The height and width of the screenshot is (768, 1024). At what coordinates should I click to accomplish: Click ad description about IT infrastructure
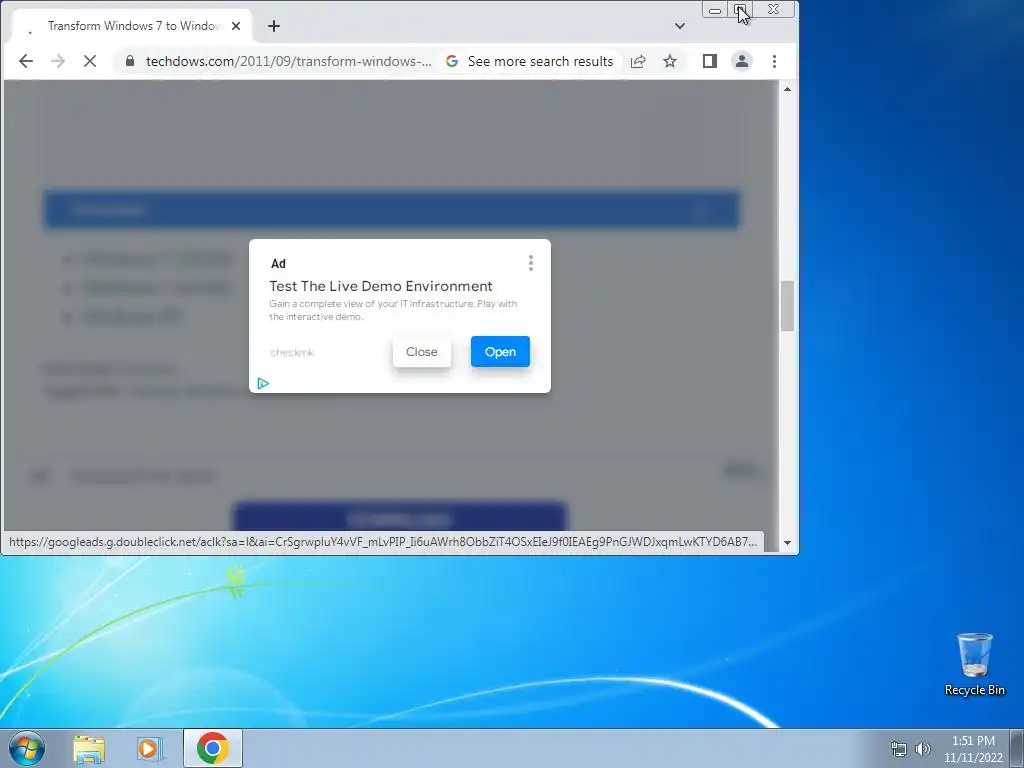pyautogui.click(x=393, y=310)
